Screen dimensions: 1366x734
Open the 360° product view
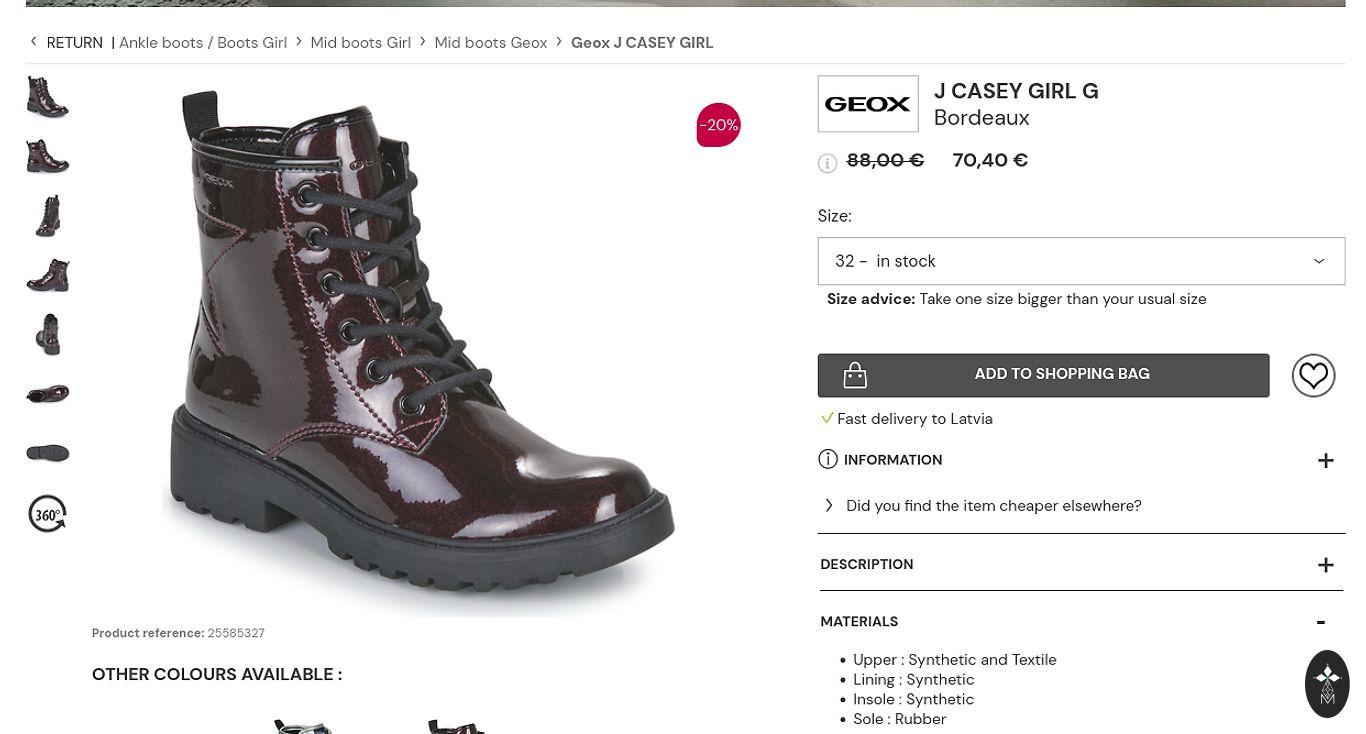point(47,514)
